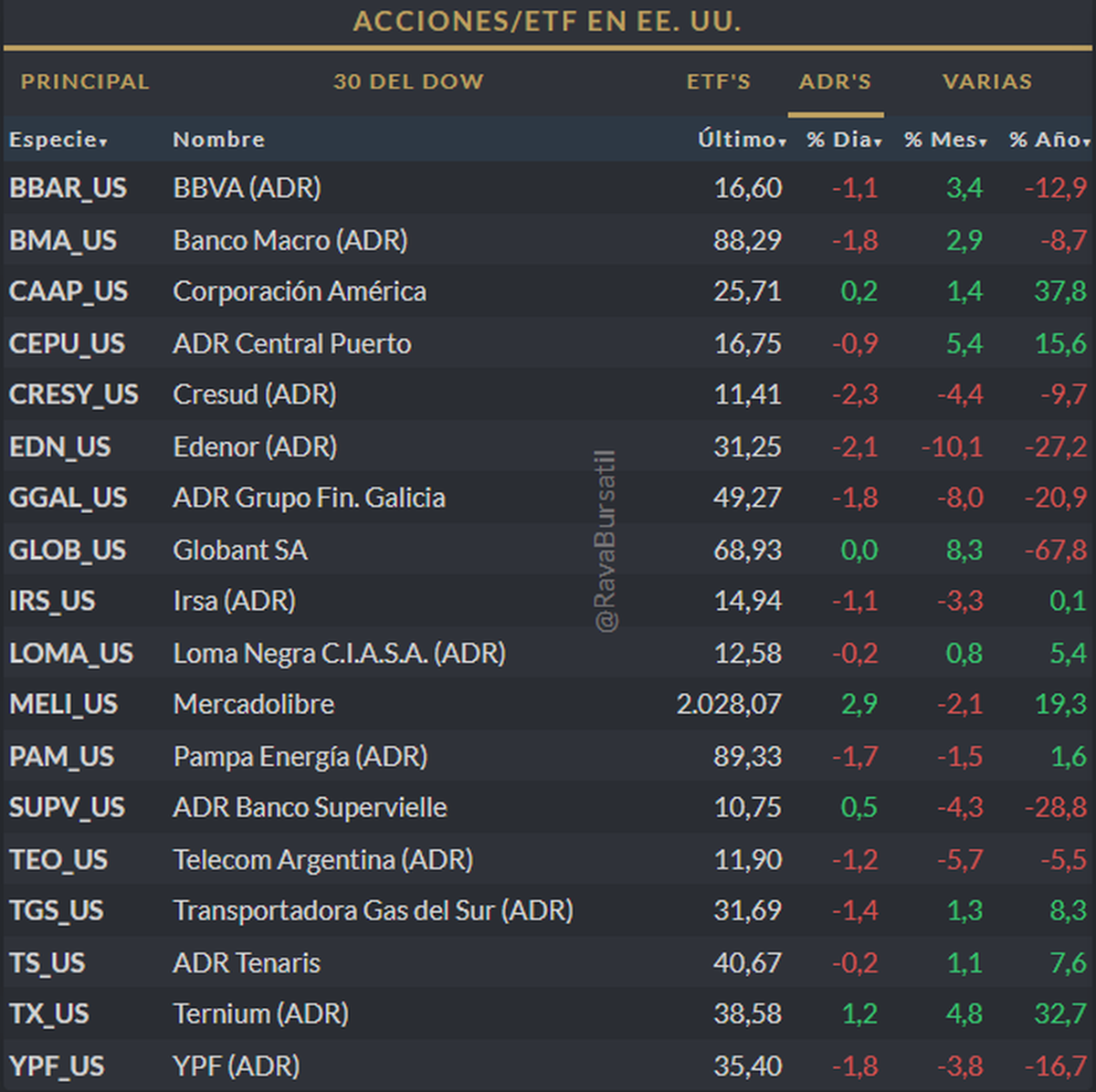Select the ADR'S tab

(835, 81)
